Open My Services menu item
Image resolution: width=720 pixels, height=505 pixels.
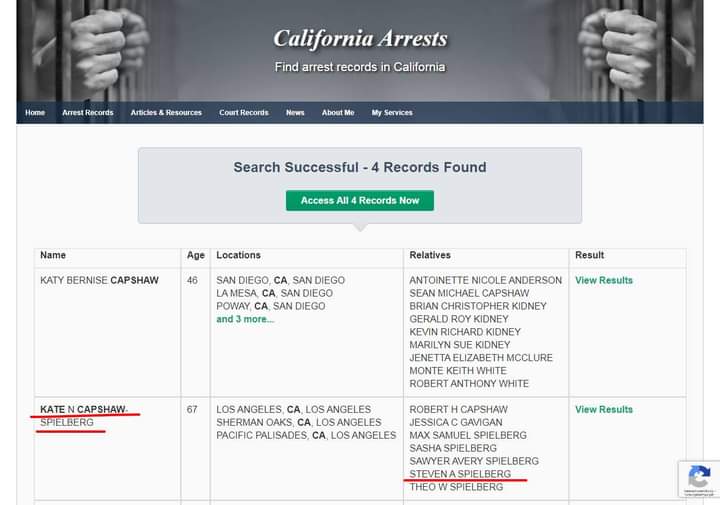coord(392,113)
